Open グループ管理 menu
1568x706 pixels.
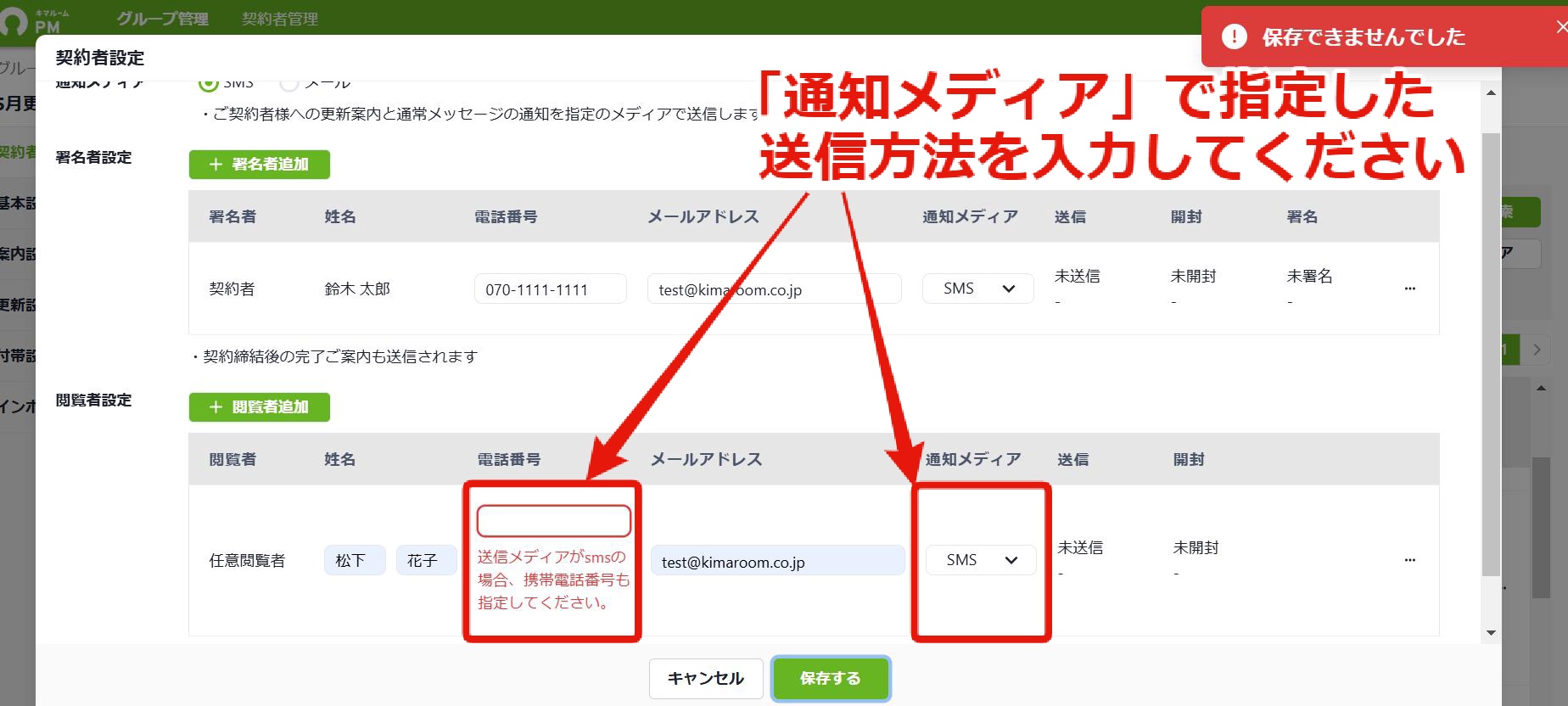tap(162, 18)
